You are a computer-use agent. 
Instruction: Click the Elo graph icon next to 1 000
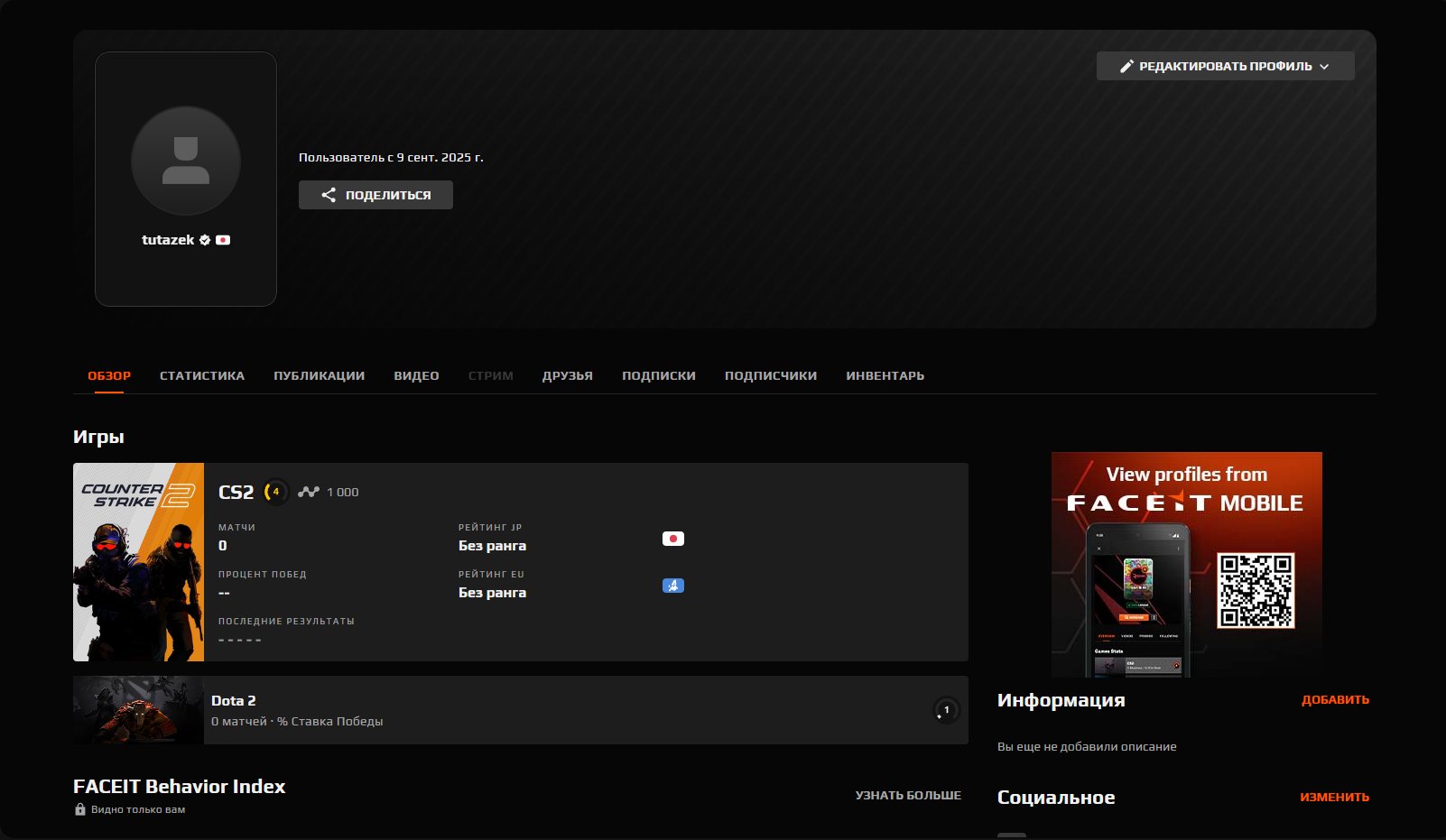pyautogui.click(x=308, y=492)
